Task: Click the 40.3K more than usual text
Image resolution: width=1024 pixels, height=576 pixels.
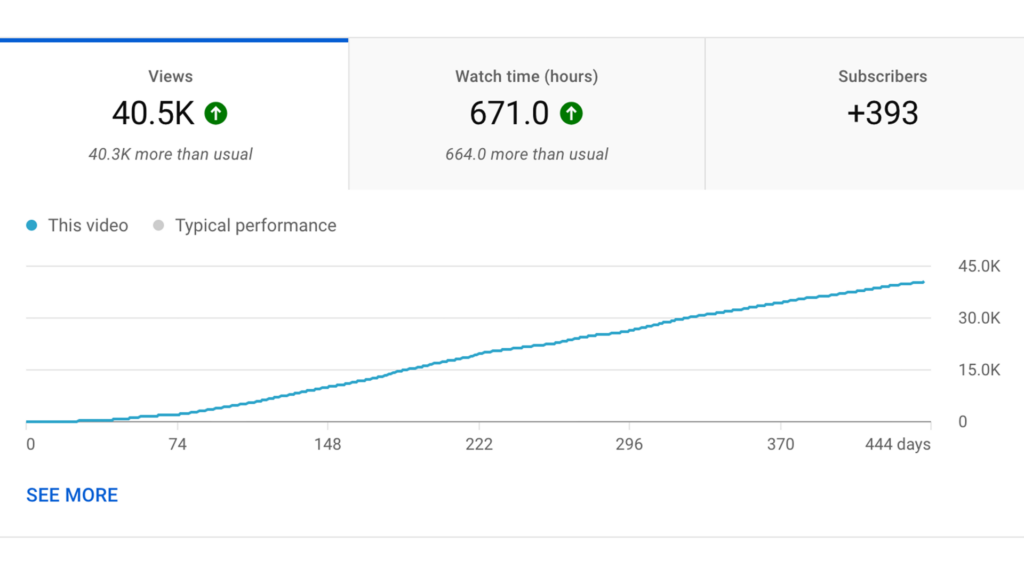Action: click(170, 154)
